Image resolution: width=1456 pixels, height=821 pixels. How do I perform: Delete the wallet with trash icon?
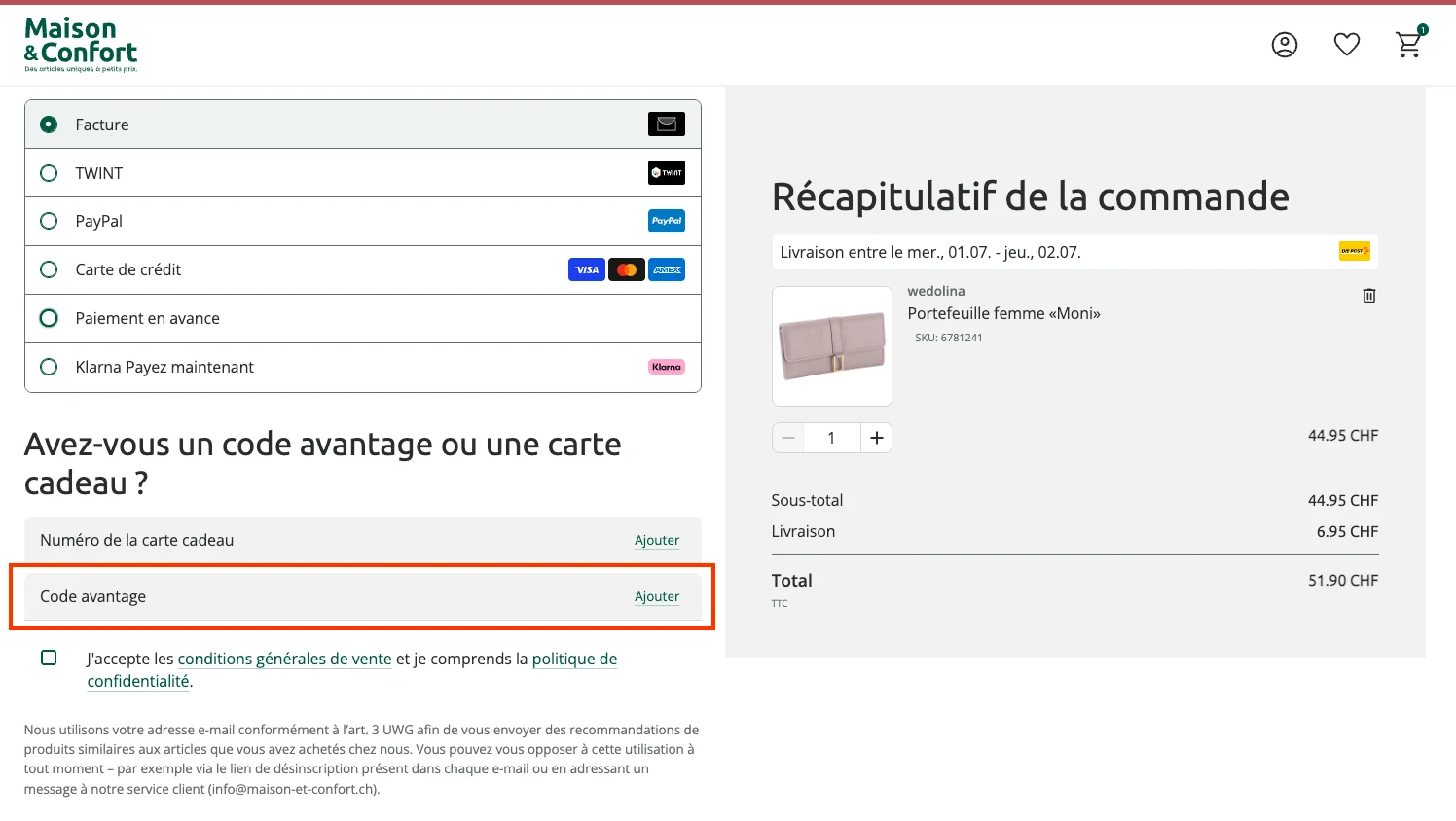point(1369,296)
